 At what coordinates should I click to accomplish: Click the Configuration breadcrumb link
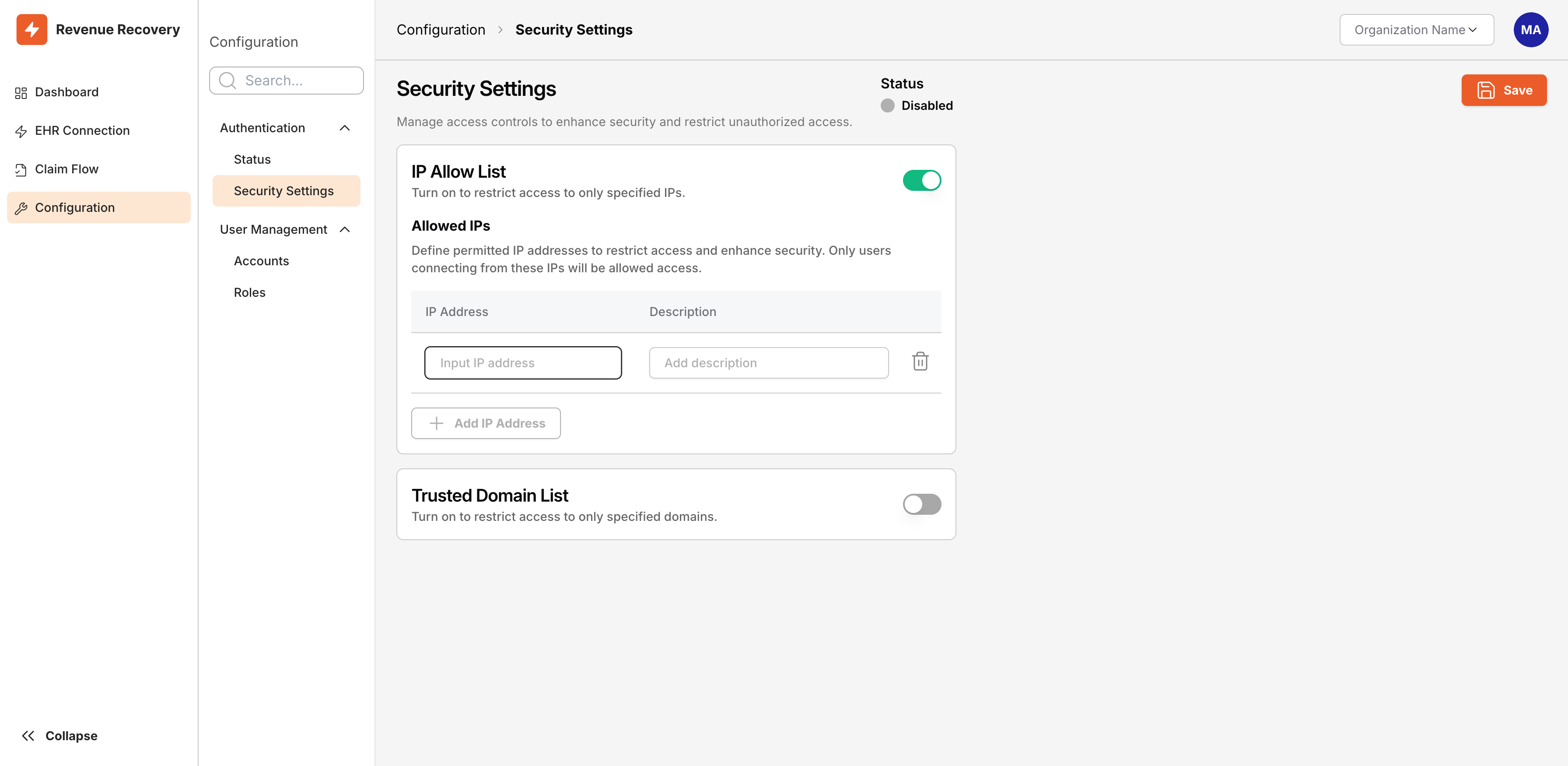point(441,29)
